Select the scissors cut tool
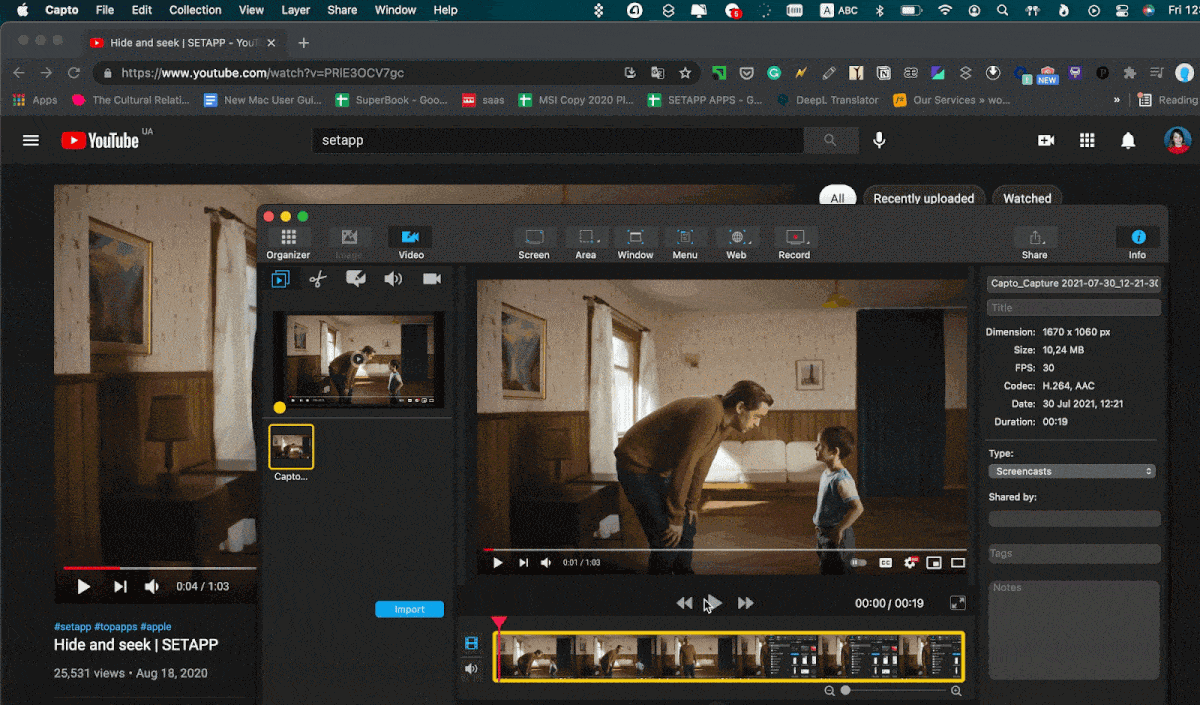Screen dimensions: 1200x705 [x=318, y=279]
